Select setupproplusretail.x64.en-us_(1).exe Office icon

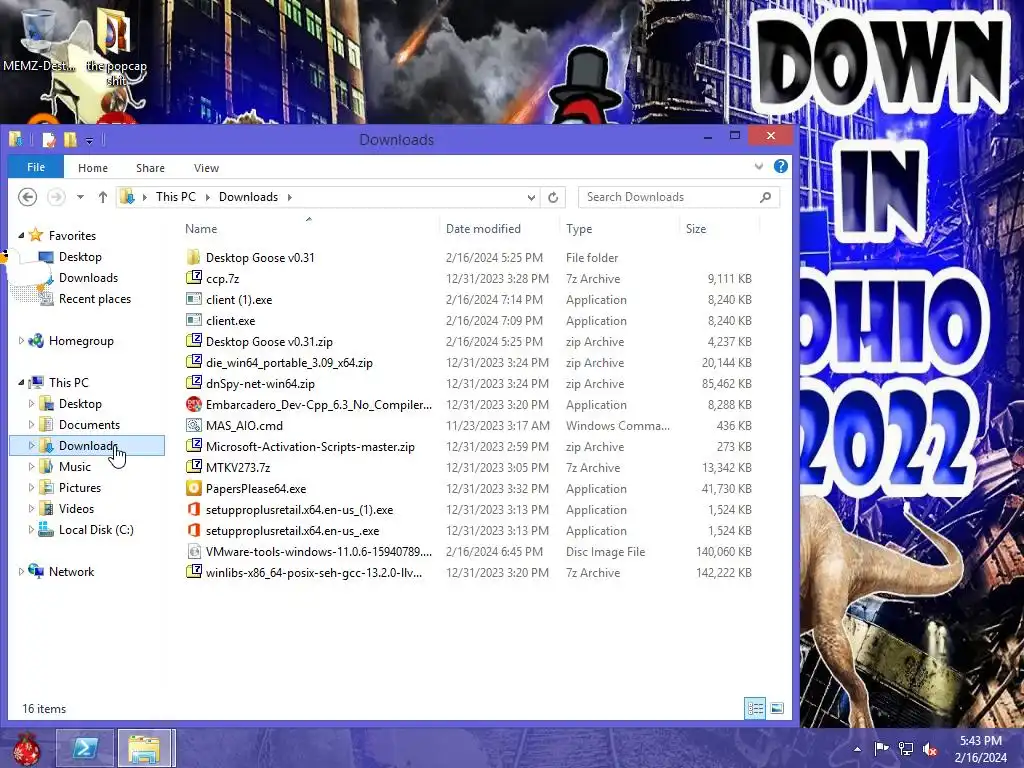click(x=193, y=509)
